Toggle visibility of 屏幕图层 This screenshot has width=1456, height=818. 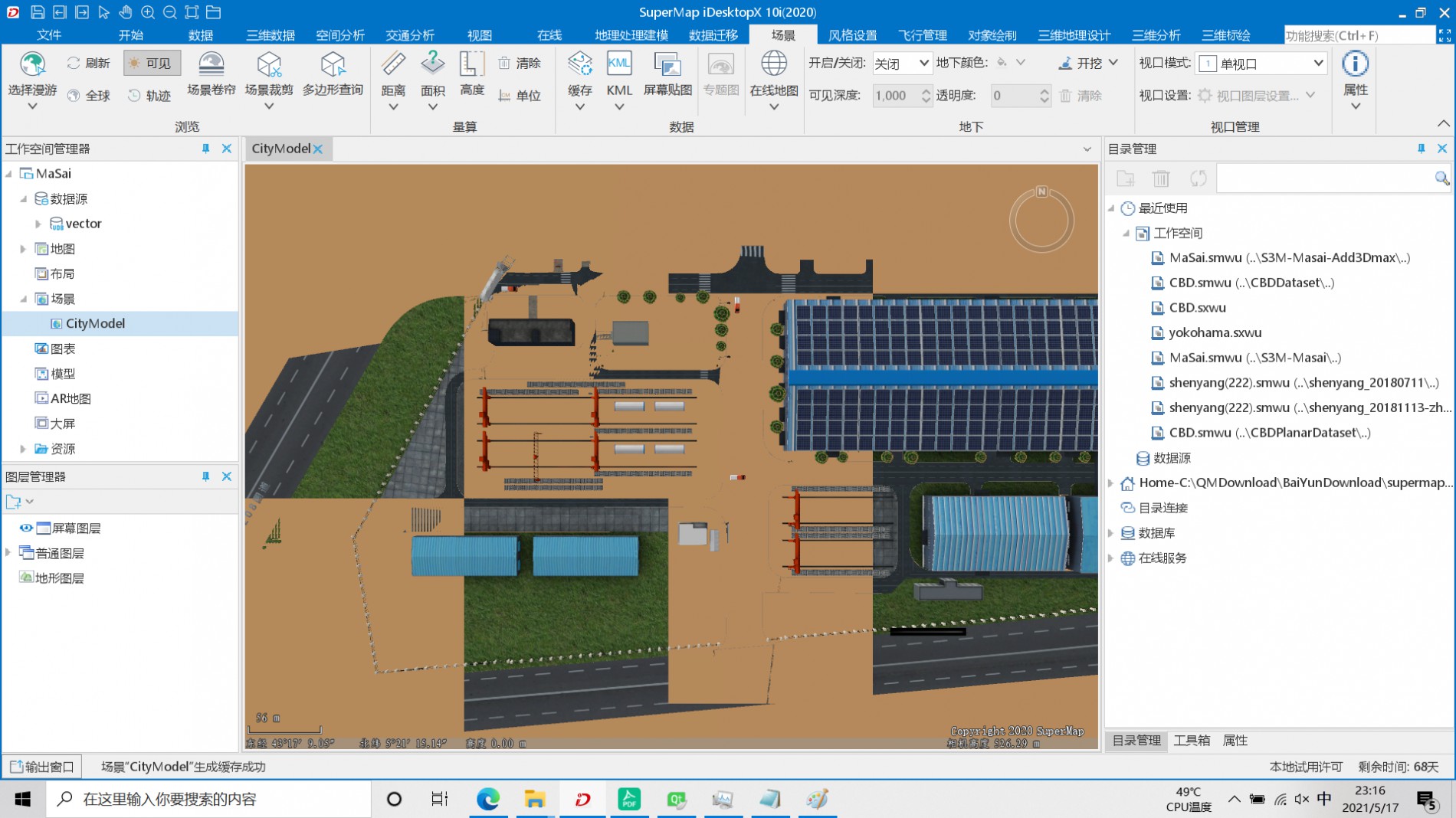26,528
